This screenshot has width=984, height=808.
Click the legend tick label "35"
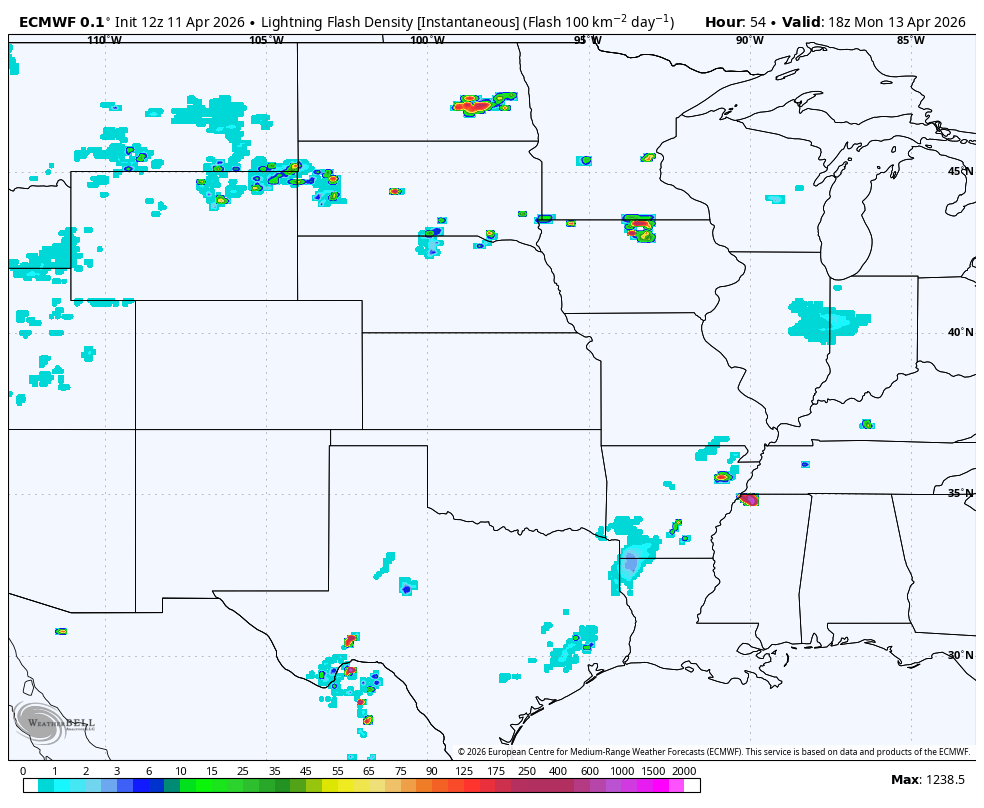274,771
